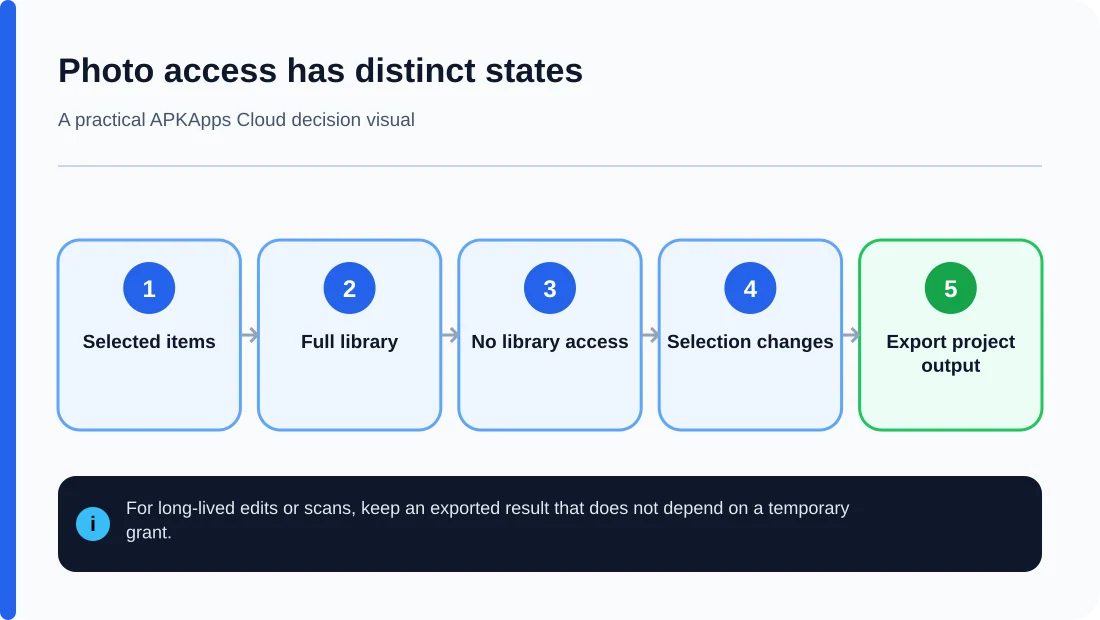Click the "A practical APKApps Cloud decision visual" subtitle
The height and width of the screenshot is (620, 1100).
[236, 120]
